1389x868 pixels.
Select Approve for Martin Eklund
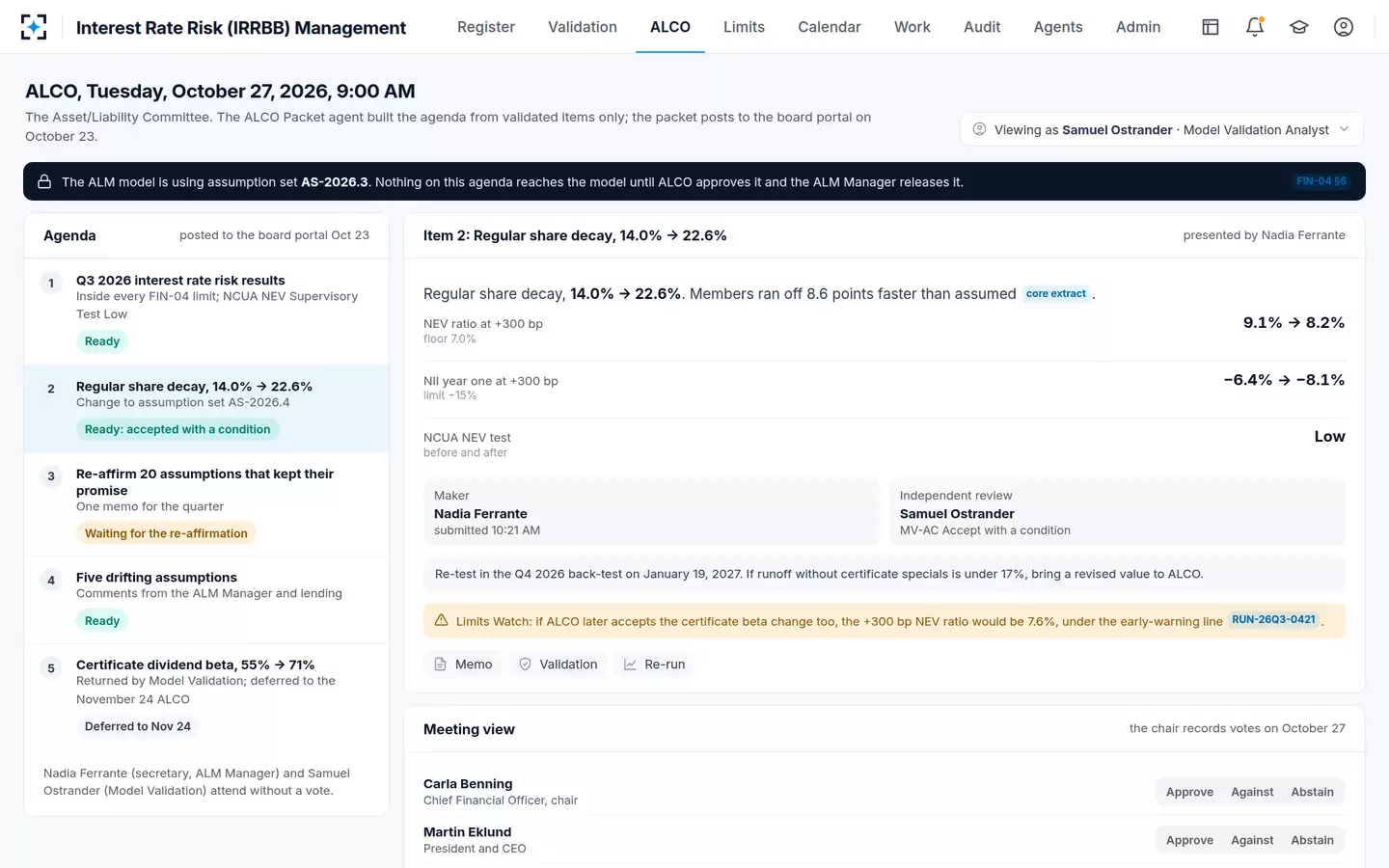coord(1189,840)
